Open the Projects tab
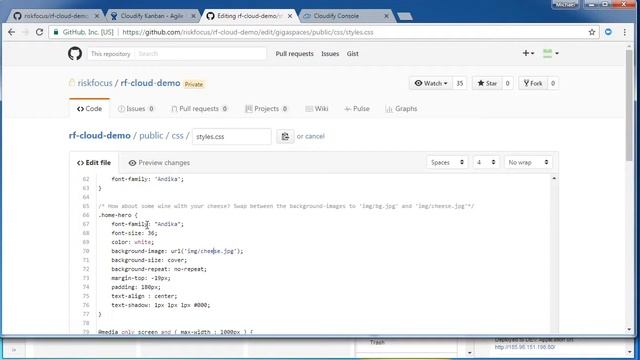Image resolution: width=640 pixels, height=360 pixels. pos(267,109)
